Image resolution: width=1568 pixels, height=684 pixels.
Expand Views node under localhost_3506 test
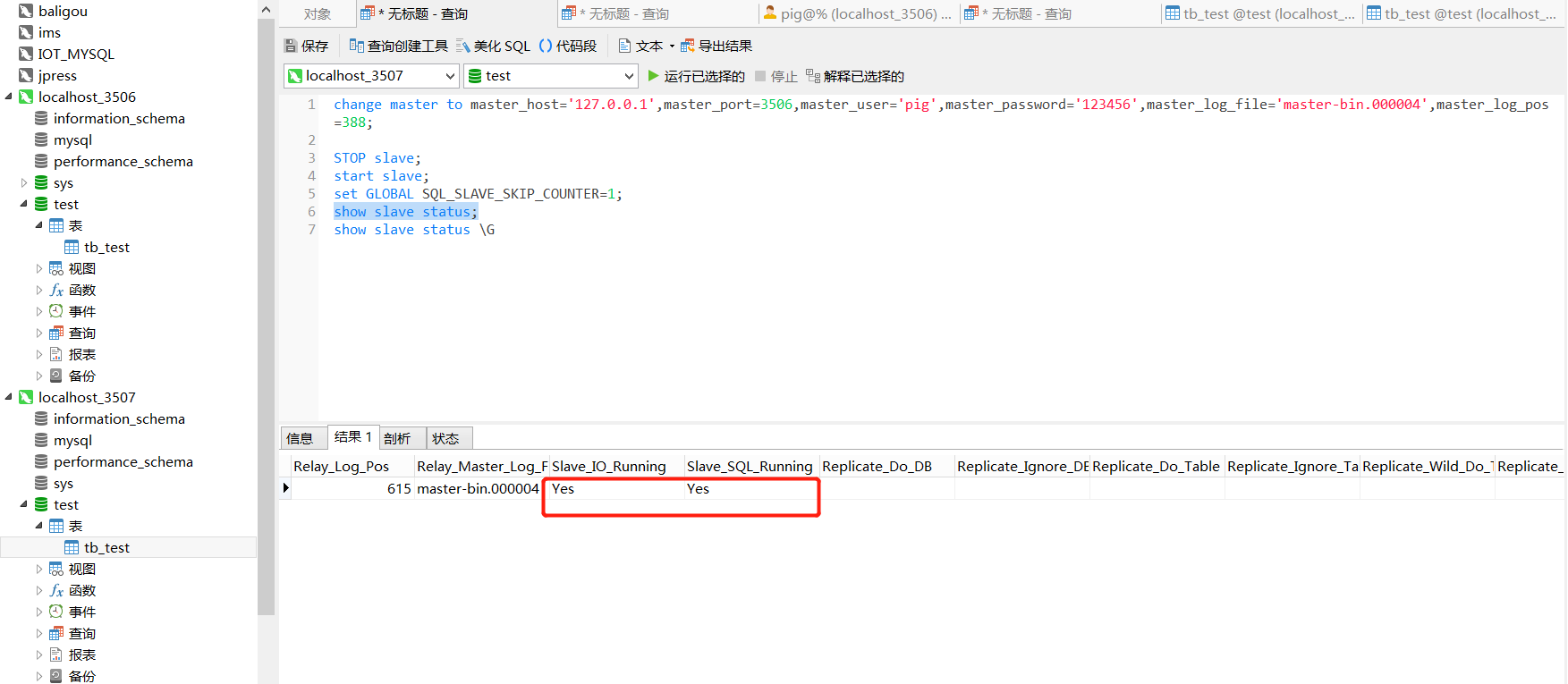click(39, 268)
